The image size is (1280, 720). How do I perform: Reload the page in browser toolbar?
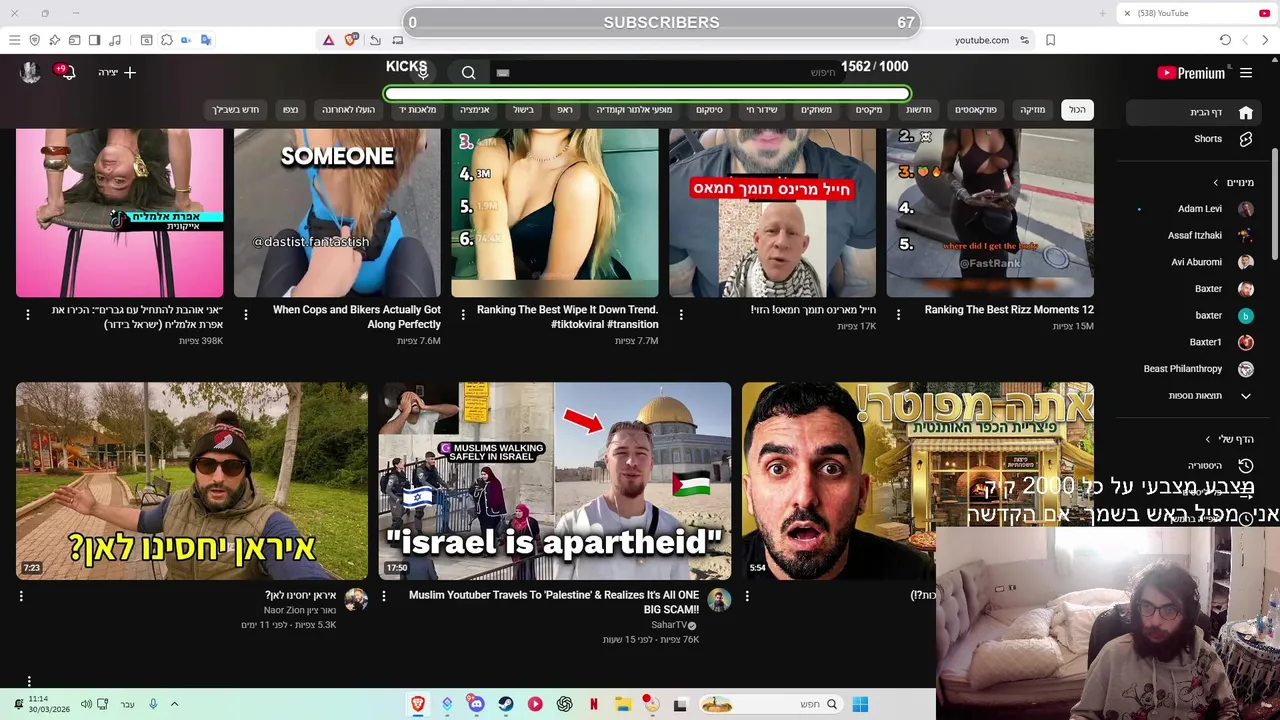(1225, 40)
